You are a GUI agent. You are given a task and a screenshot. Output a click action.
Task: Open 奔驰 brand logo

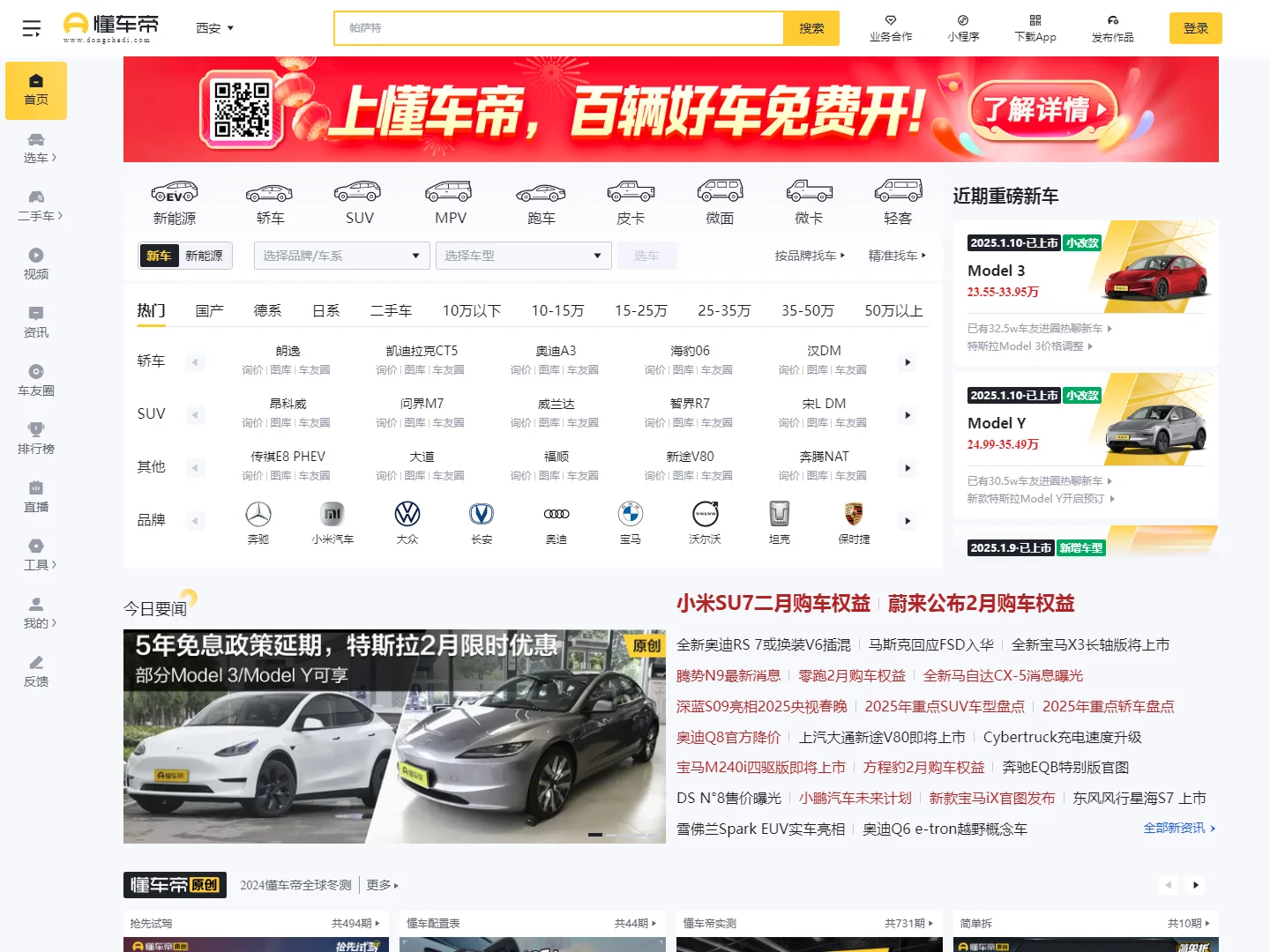(x=258, y=522)
